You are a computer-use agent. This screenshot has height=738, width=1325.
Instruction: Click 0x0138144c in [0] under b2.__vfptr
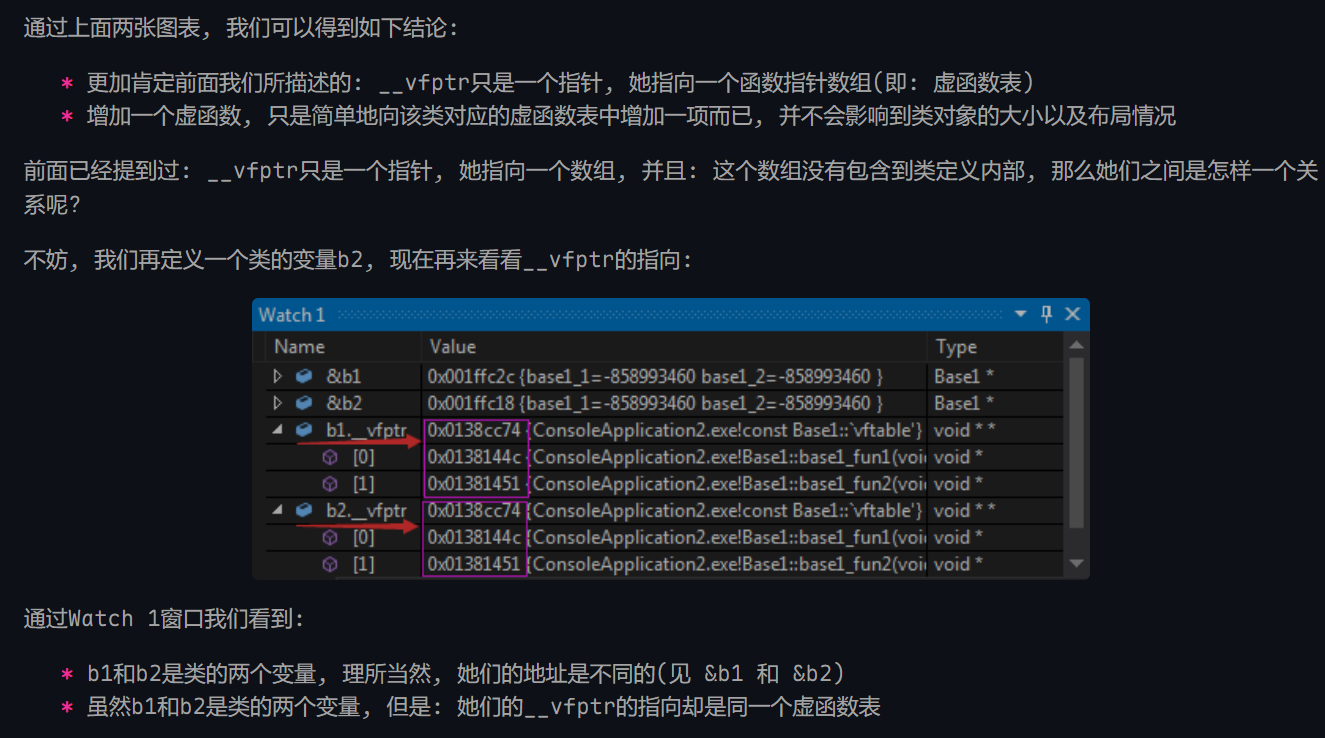(475, 537)
